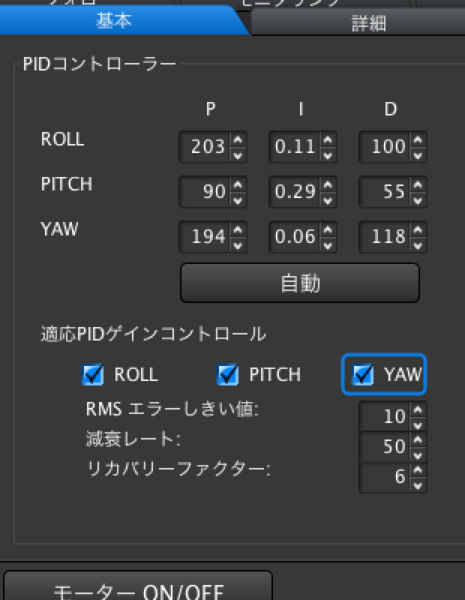Click the 減衰レート value field
The height and width of the screenshot is (600, 465).
[x=385, y=447]
